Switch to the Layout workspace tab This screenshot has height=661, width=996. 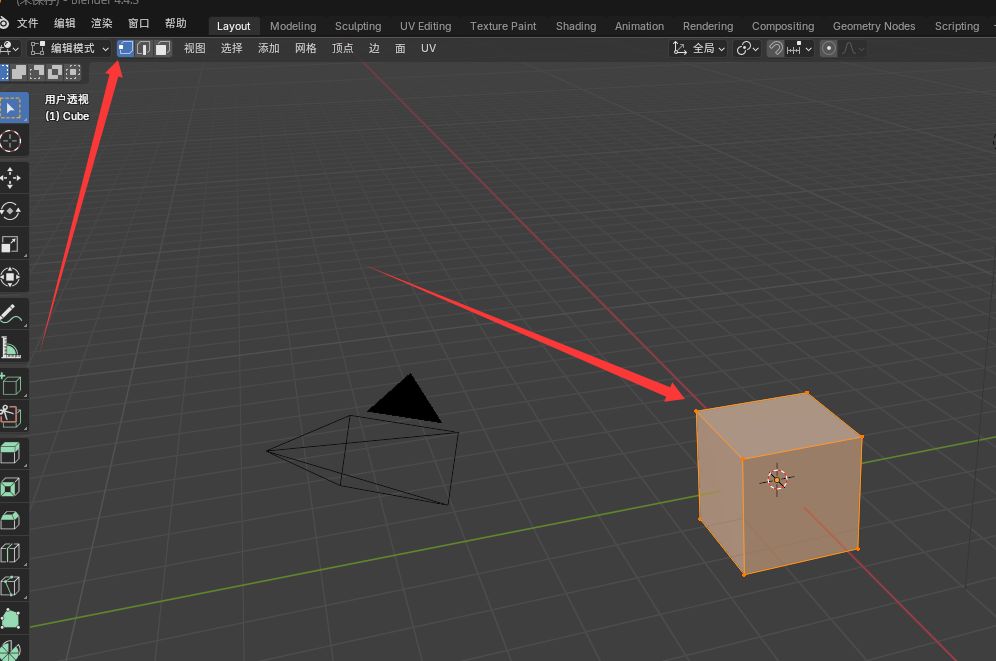pyautogui.click(x=233, y=26)
